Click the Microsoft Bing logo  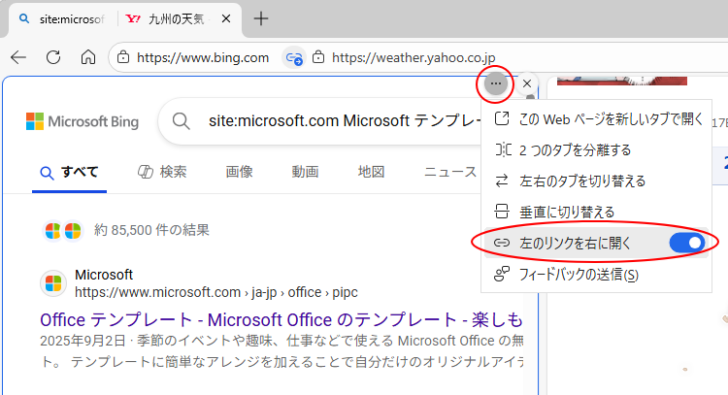pyautogui.click(x=82, y=122)
